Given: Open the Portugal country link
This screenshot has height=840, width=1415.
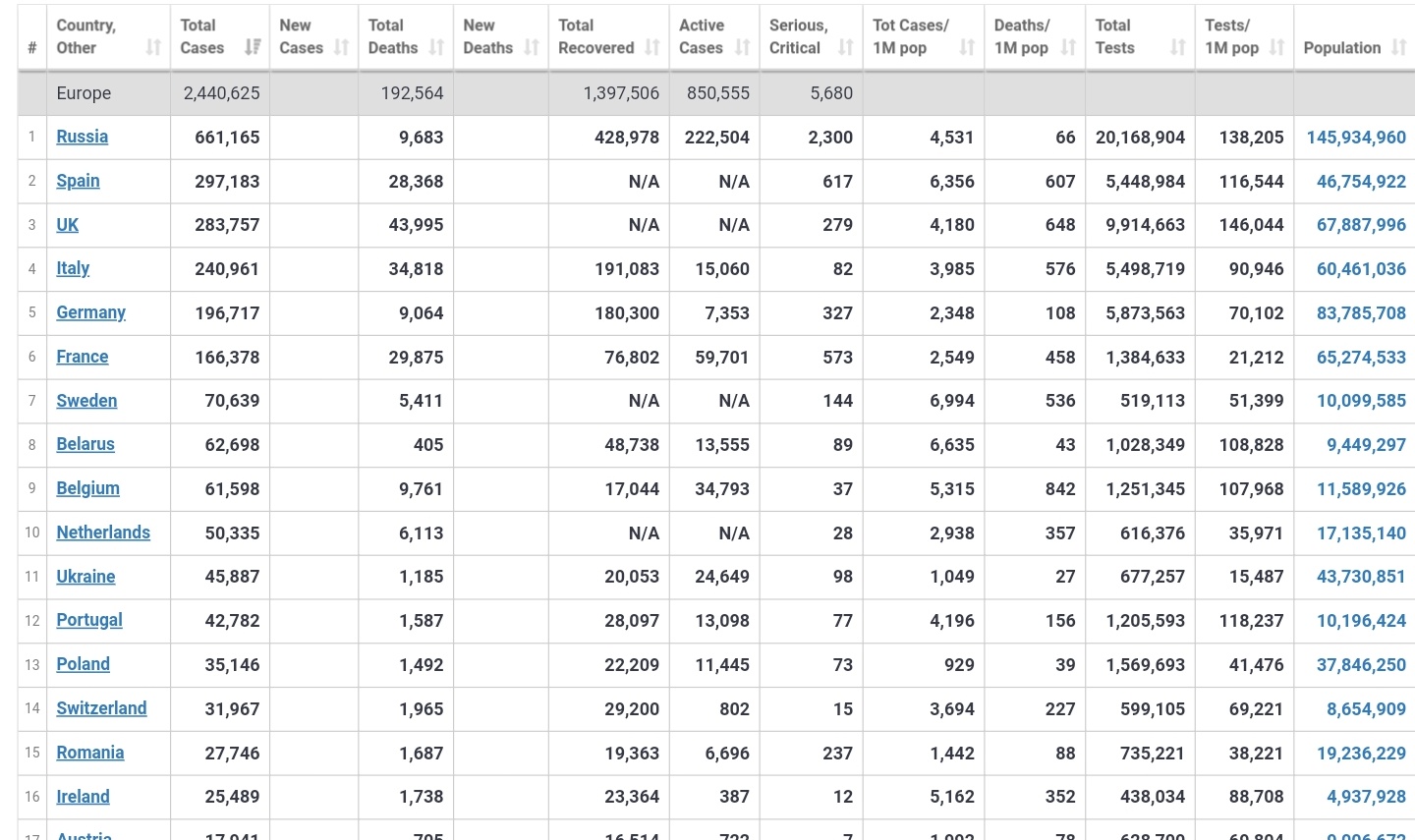Looking at the screenshot, I should pos(89,620).
